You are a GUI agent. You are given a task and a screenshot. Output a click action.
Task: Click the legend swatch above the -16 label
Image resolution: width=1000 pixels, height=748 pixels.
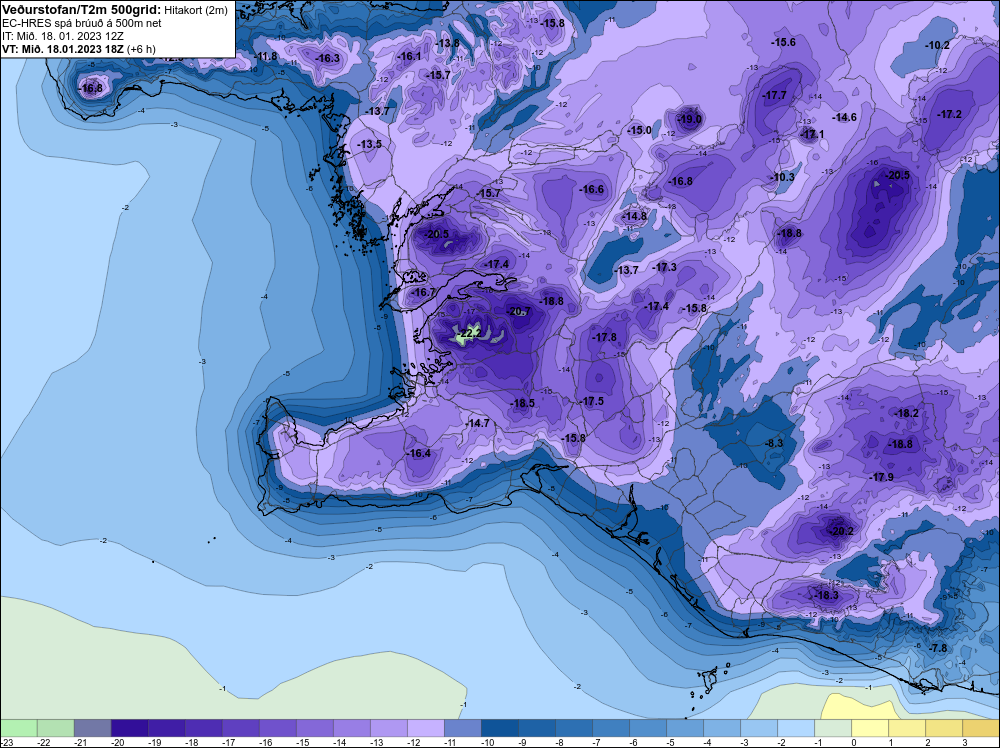point(277,728)
